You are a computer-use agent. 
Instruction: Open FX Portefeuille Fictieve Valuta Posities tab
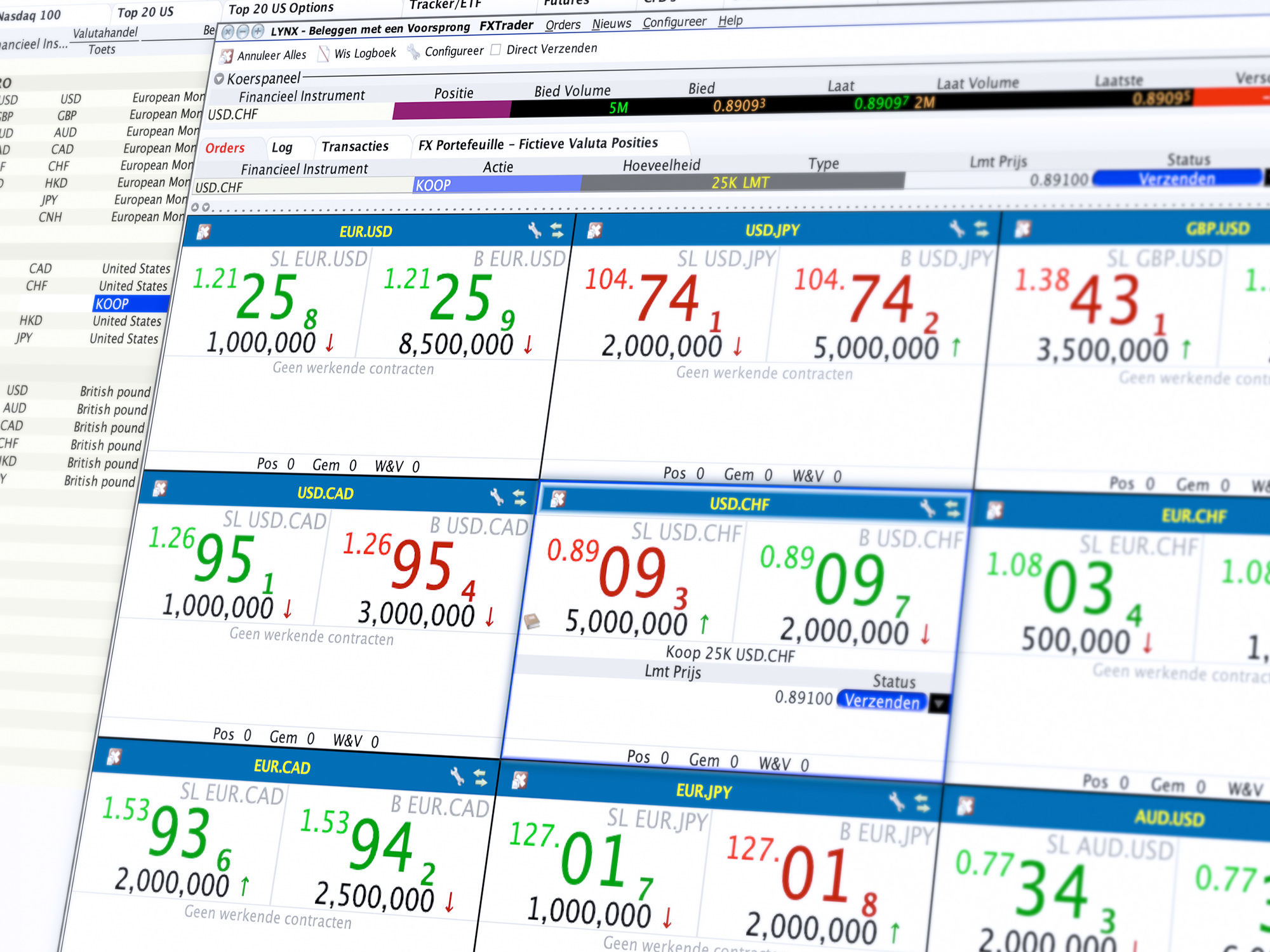(538, 144)
